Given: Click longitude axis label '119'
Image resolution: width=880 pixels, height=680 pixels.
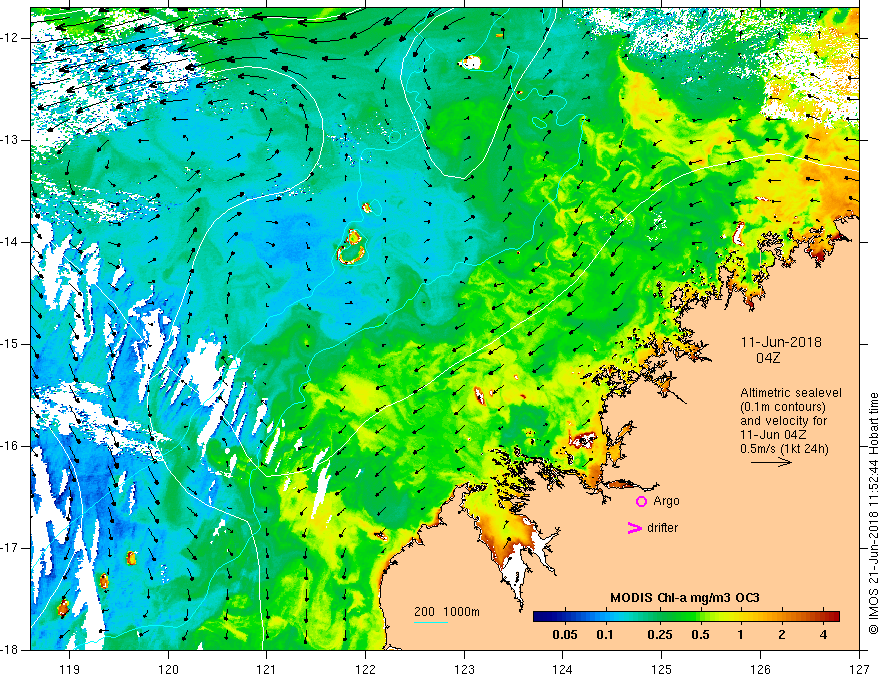Looking at the screenshot, I should [x=70, y=669].
